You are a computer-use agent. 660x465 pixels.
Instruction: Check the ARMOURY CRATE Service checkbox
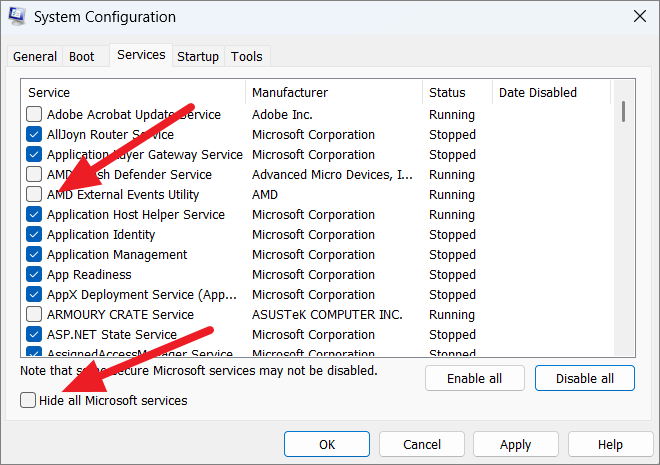coord(35,315)
